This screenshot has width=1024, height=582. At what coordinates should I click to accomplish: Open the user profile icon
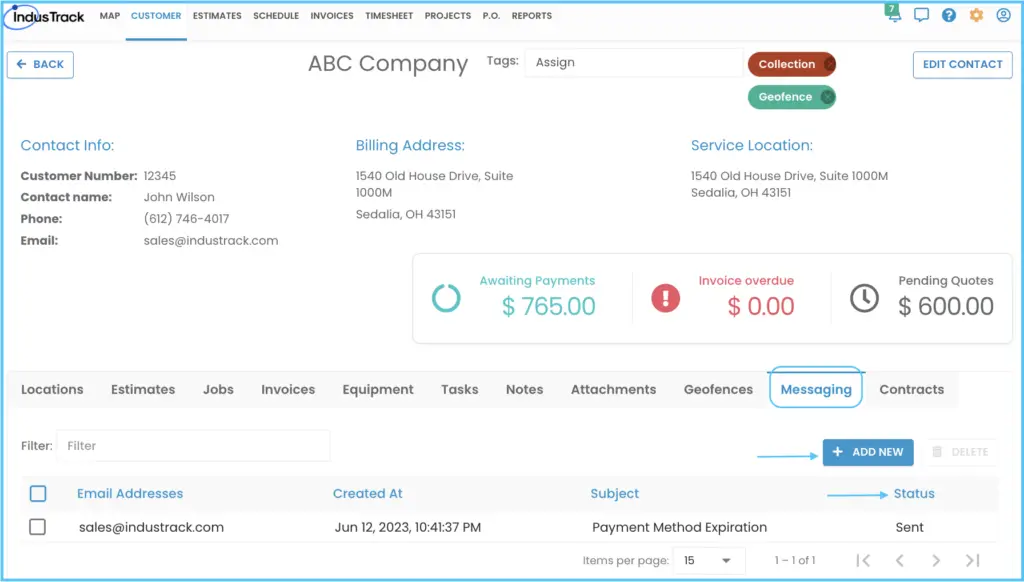pyautogui.click(x=1003, y=15)
